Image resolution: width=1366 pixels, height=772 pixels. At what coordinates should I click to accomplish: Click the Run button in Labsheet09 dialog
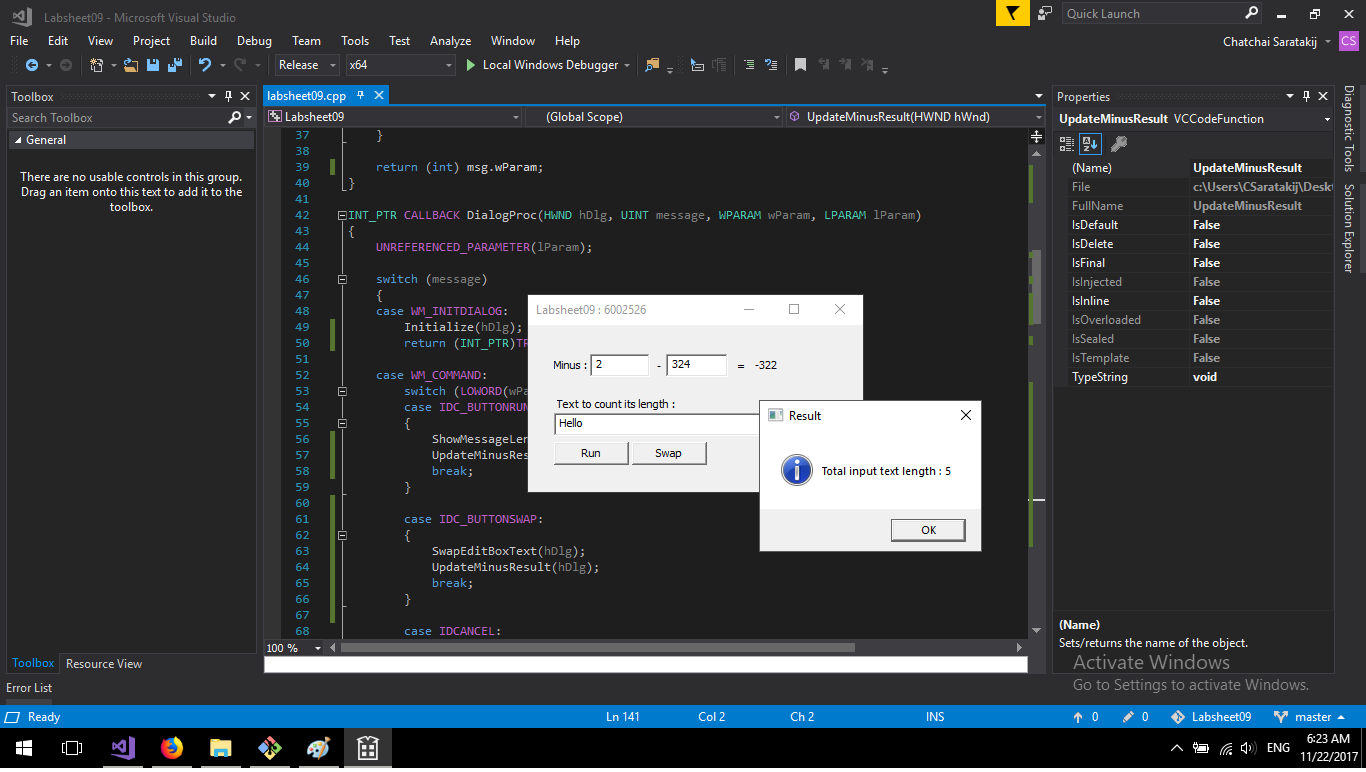pos(591,453)
